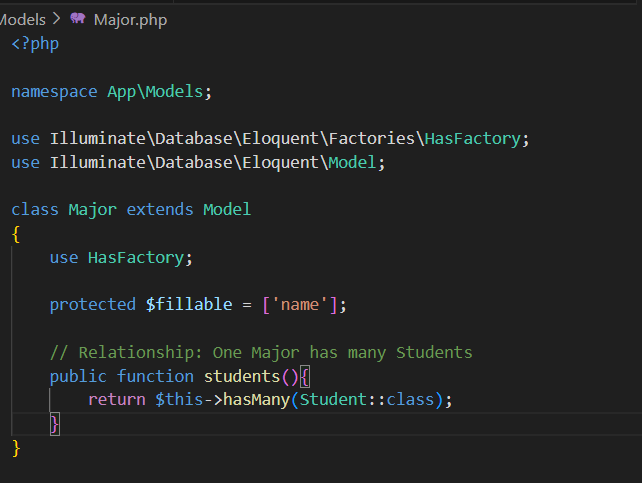Click the breadcrumb chevron after Models
642x483 pixels.
pos(56,19)
